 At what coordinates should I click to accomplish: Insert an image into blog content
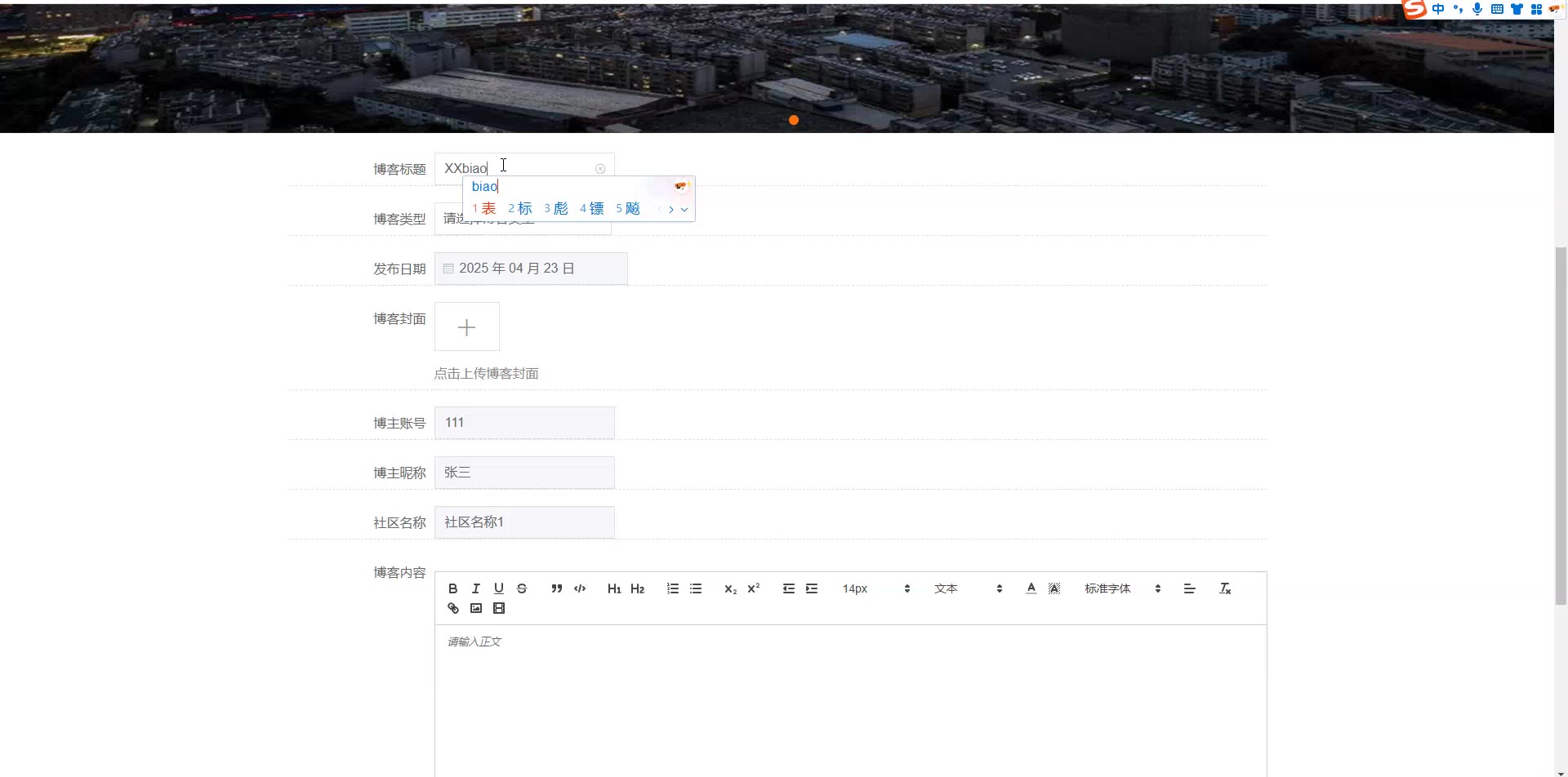click(x=476, y=608)
